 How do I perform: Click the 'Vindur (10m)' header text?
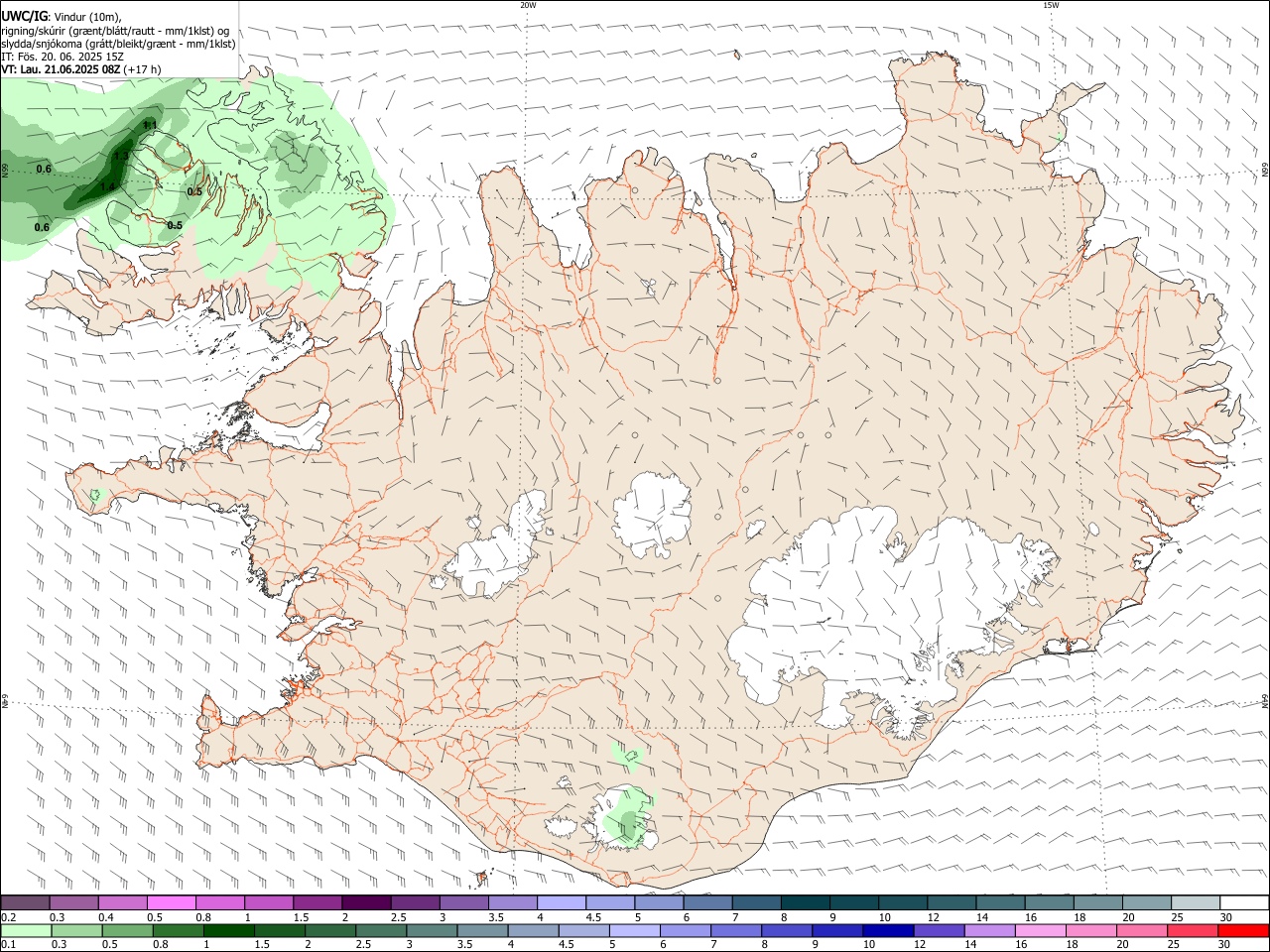(x=86, y=17)
